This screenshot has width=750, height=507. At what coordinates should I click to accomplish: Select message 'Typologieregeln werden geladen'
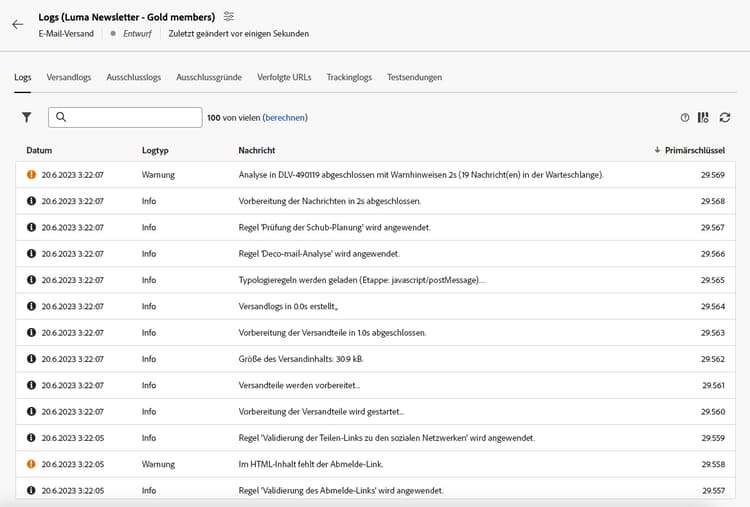click(x=362, y=280)
